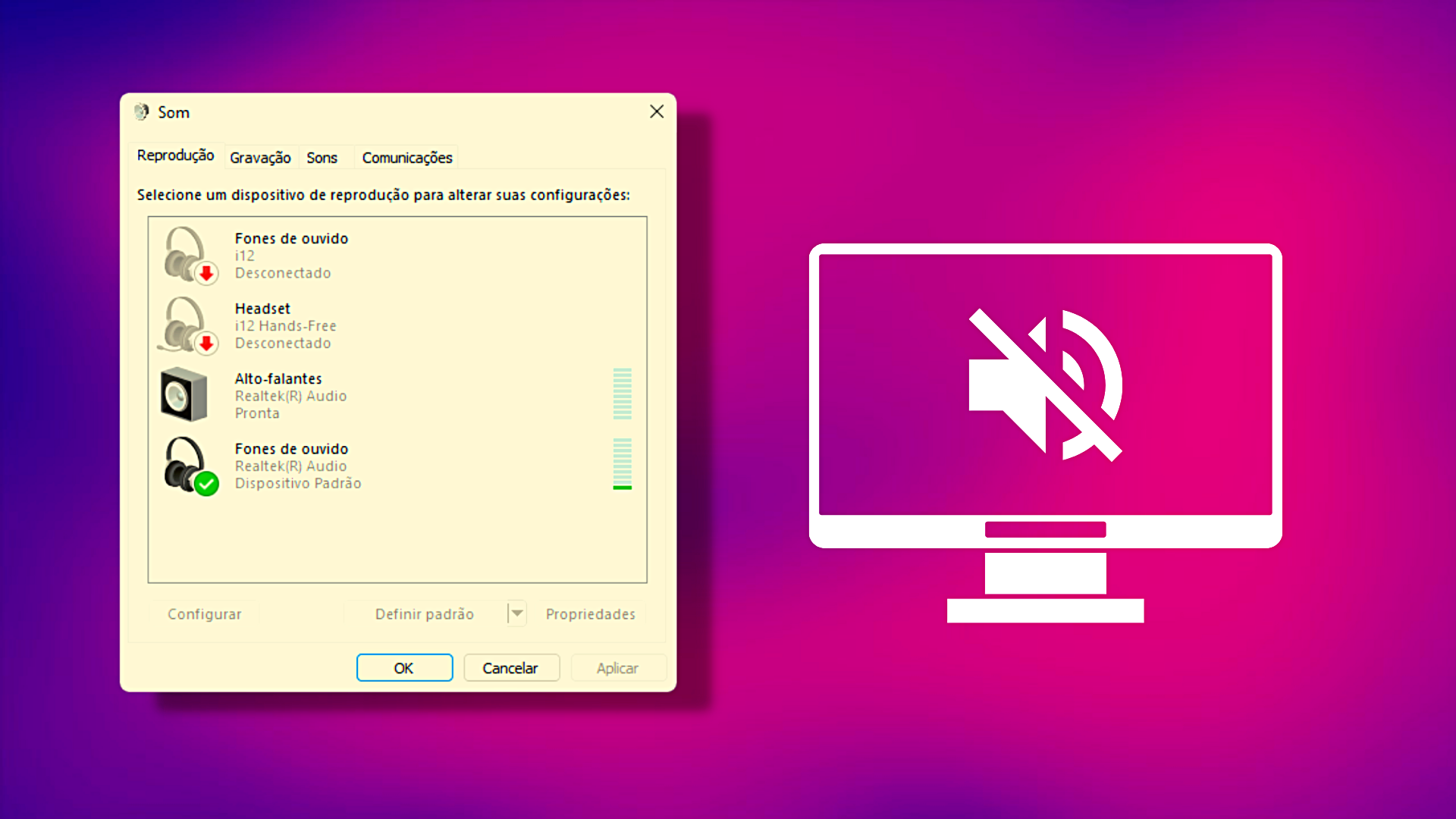Click the Propriedades button for selected device
The width and height of the screenshot is (1456, 819).
point(590,613)
